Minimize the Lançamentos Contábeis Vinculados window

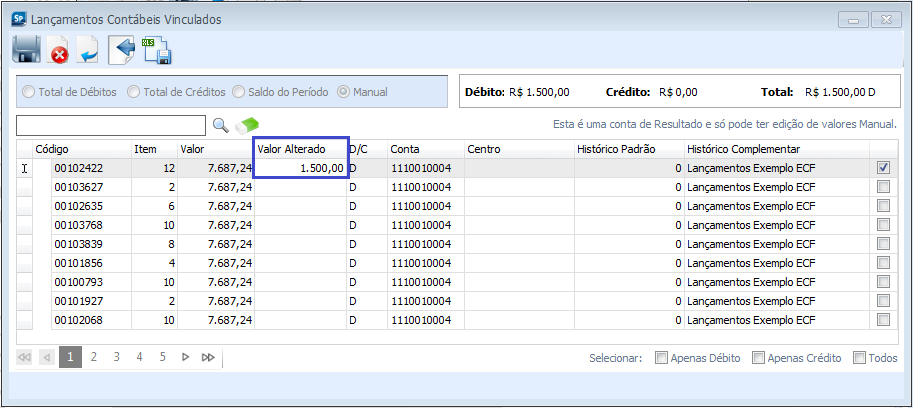pyautogui.click(x=854, y=20)
